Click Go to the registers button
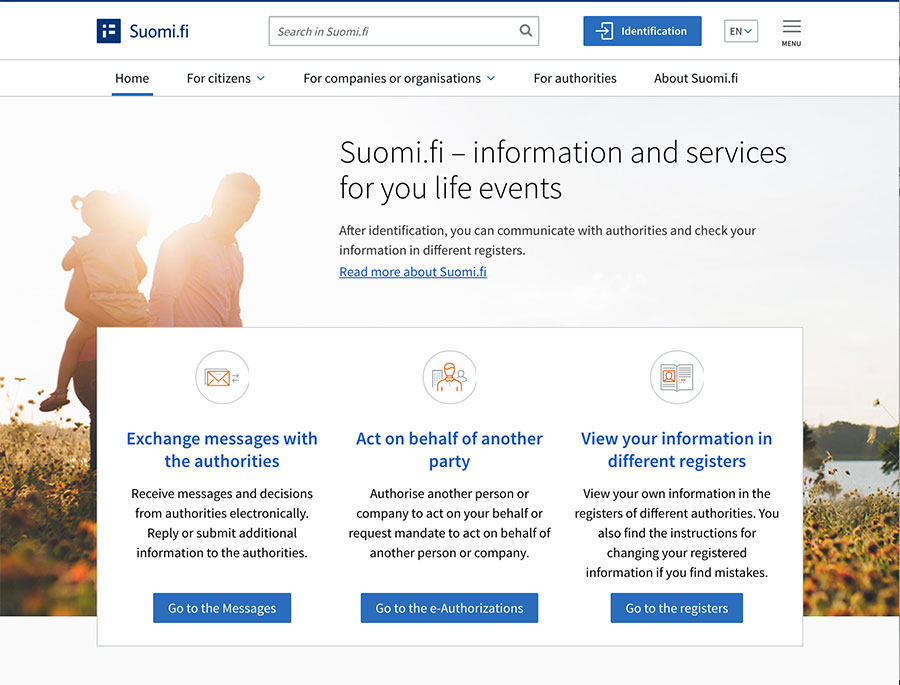This screenshot has height=685, width=900. click(x=677, y=608)
